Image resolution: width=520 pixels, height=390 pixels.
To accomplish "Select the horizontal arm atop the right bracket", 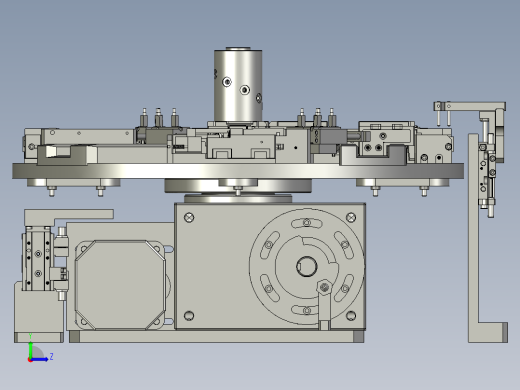I will pyautogui.click(x=470, y=106).
